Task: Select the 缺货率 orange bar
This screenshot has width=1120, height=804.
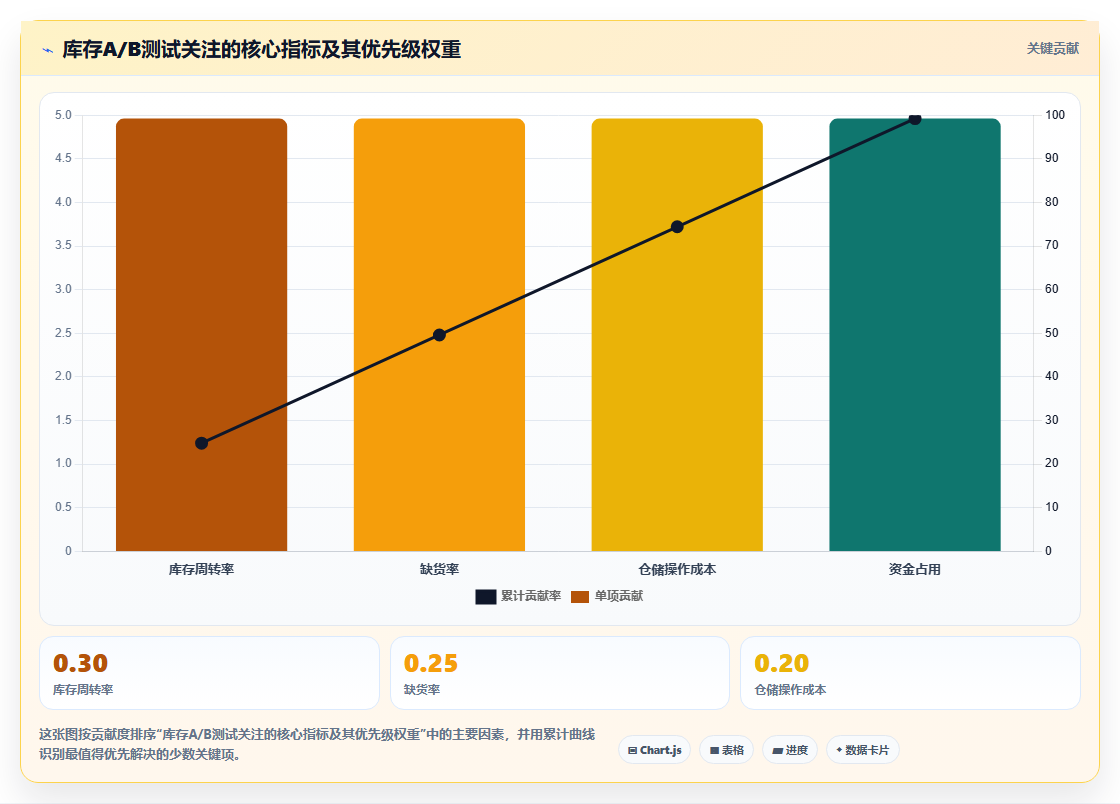Action: [x=439, y=334]
